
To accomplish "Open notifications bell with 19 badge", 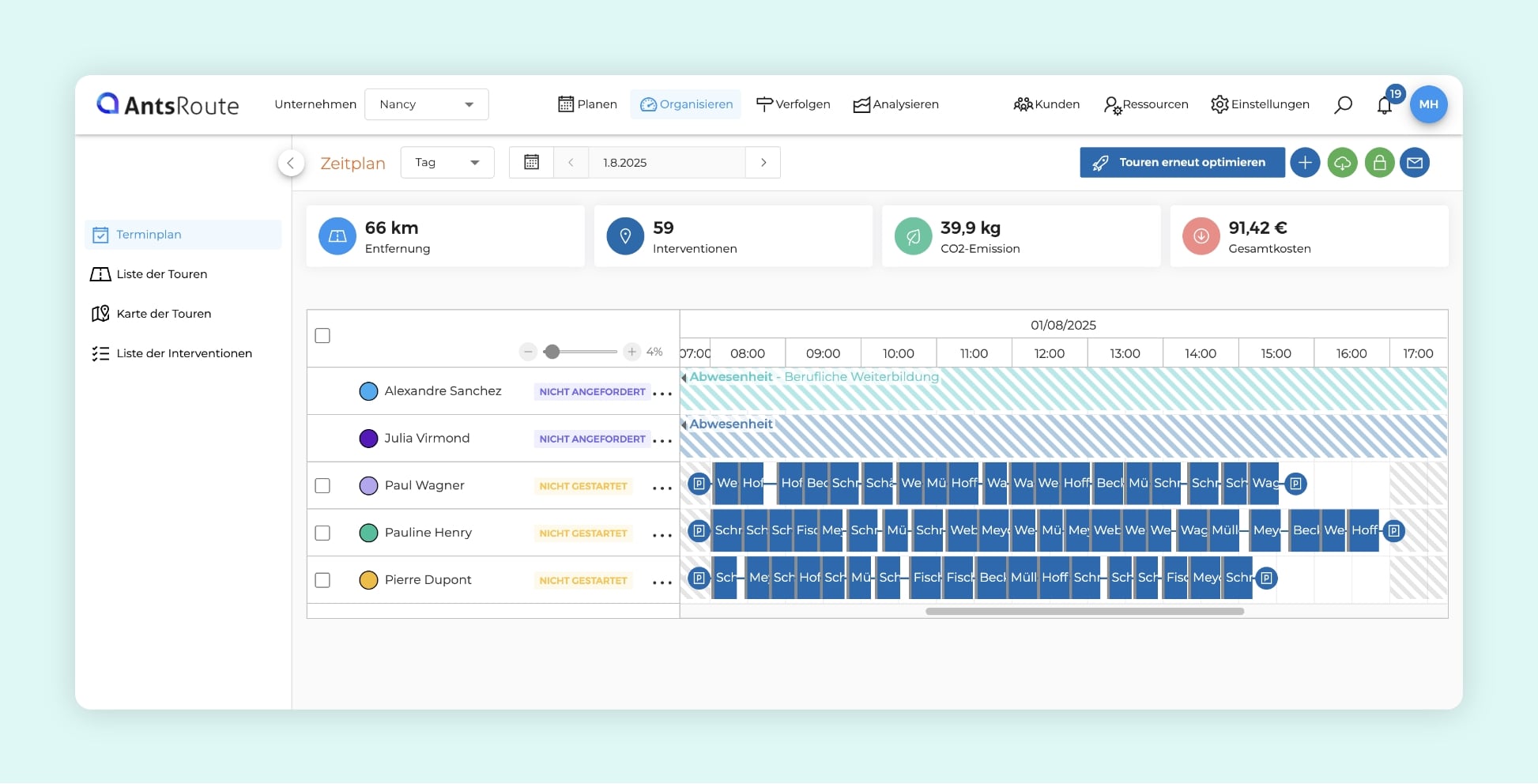I will click(1385, 105).
